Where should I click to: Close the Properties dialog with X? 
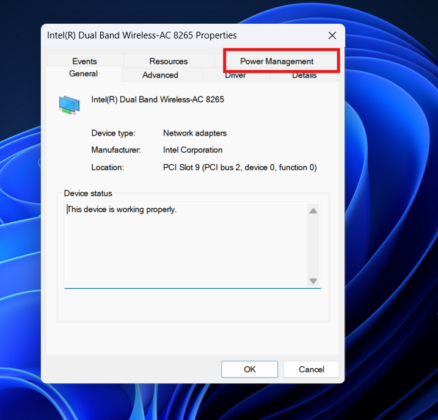coord(332,36)
